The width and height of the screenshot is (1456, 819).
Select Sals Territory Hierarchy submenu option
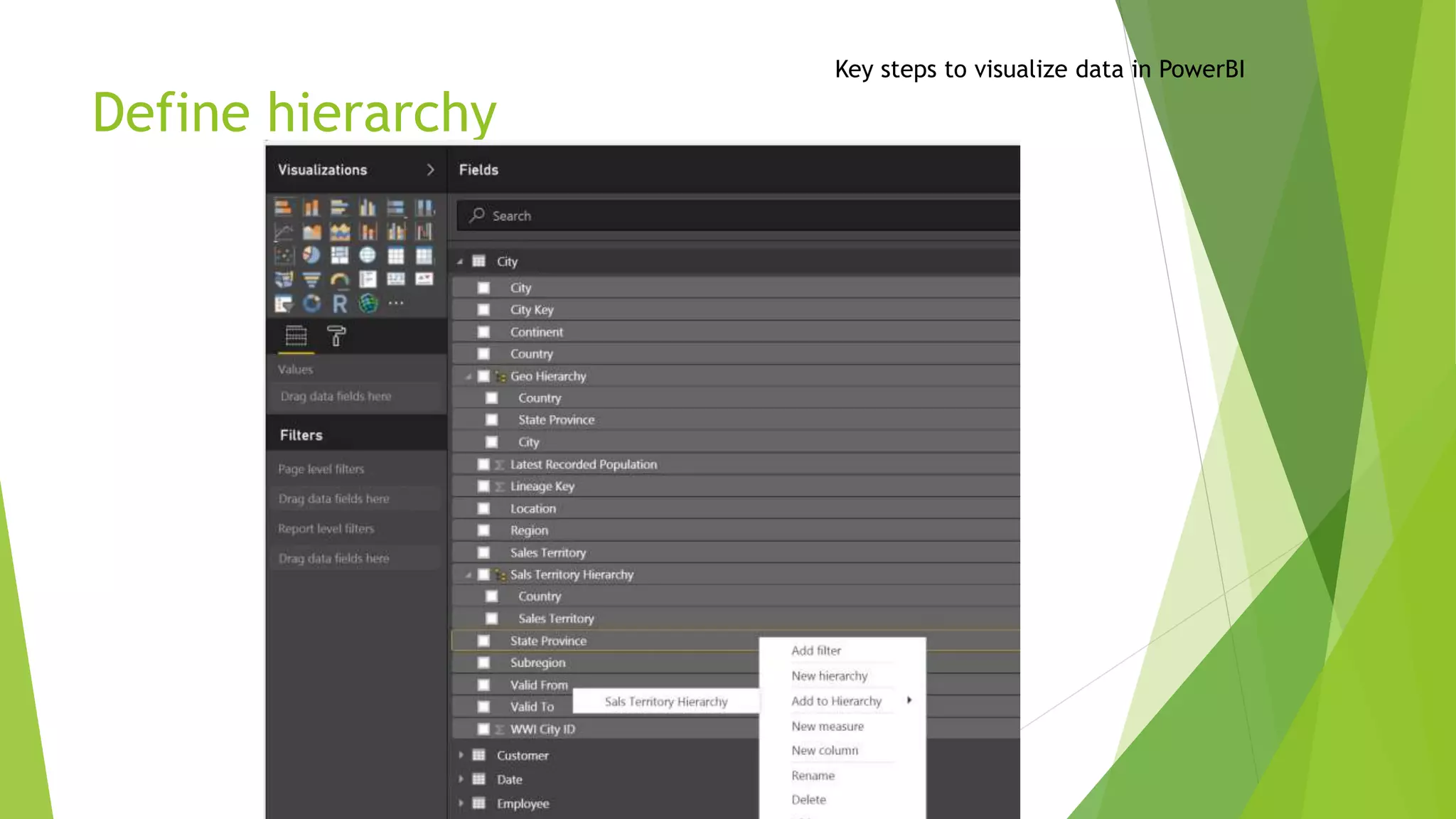[x=666, y=702]
